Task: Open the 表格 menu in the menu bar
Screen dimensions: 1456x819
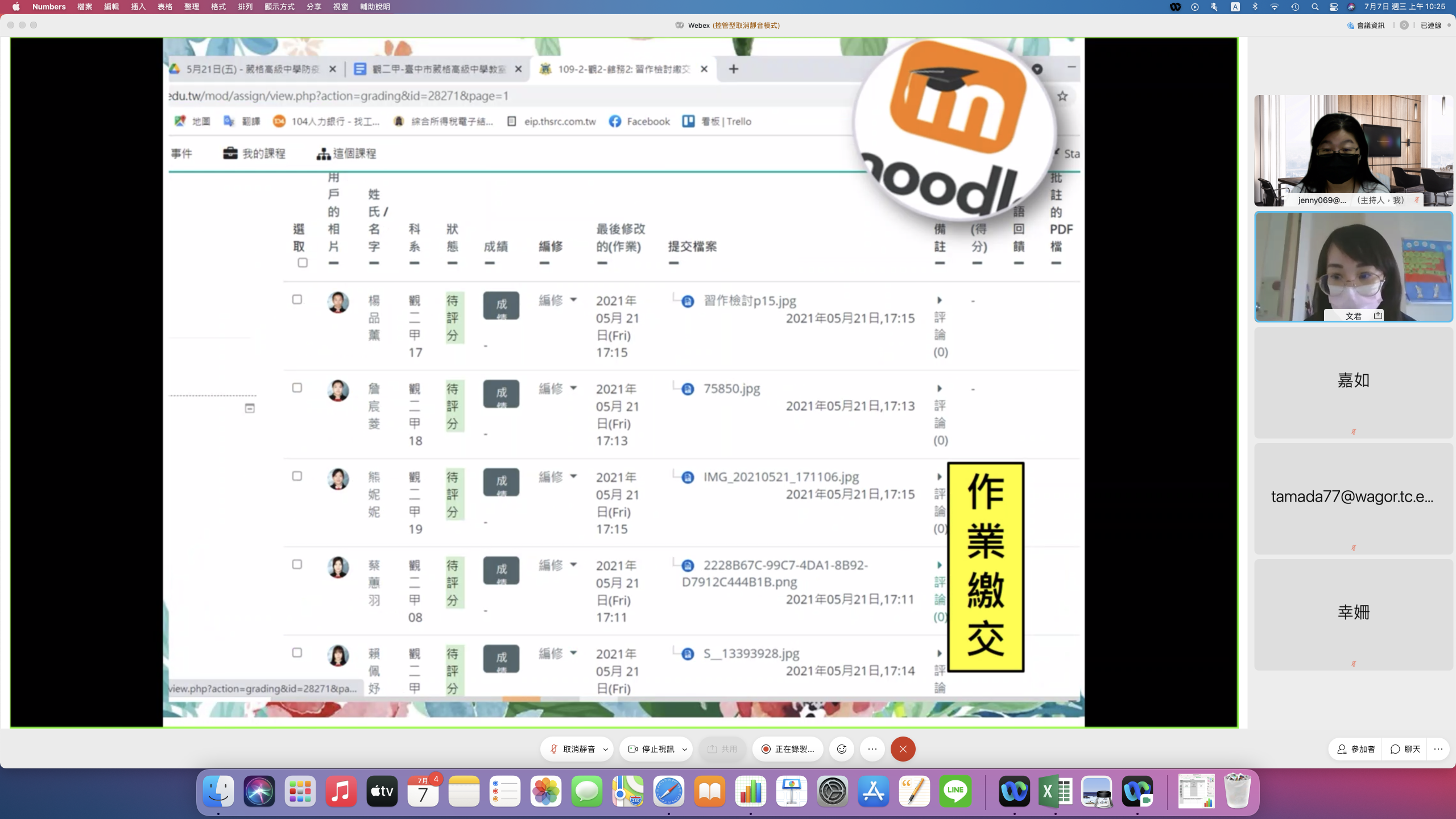Action: click(x=165, y=7)
